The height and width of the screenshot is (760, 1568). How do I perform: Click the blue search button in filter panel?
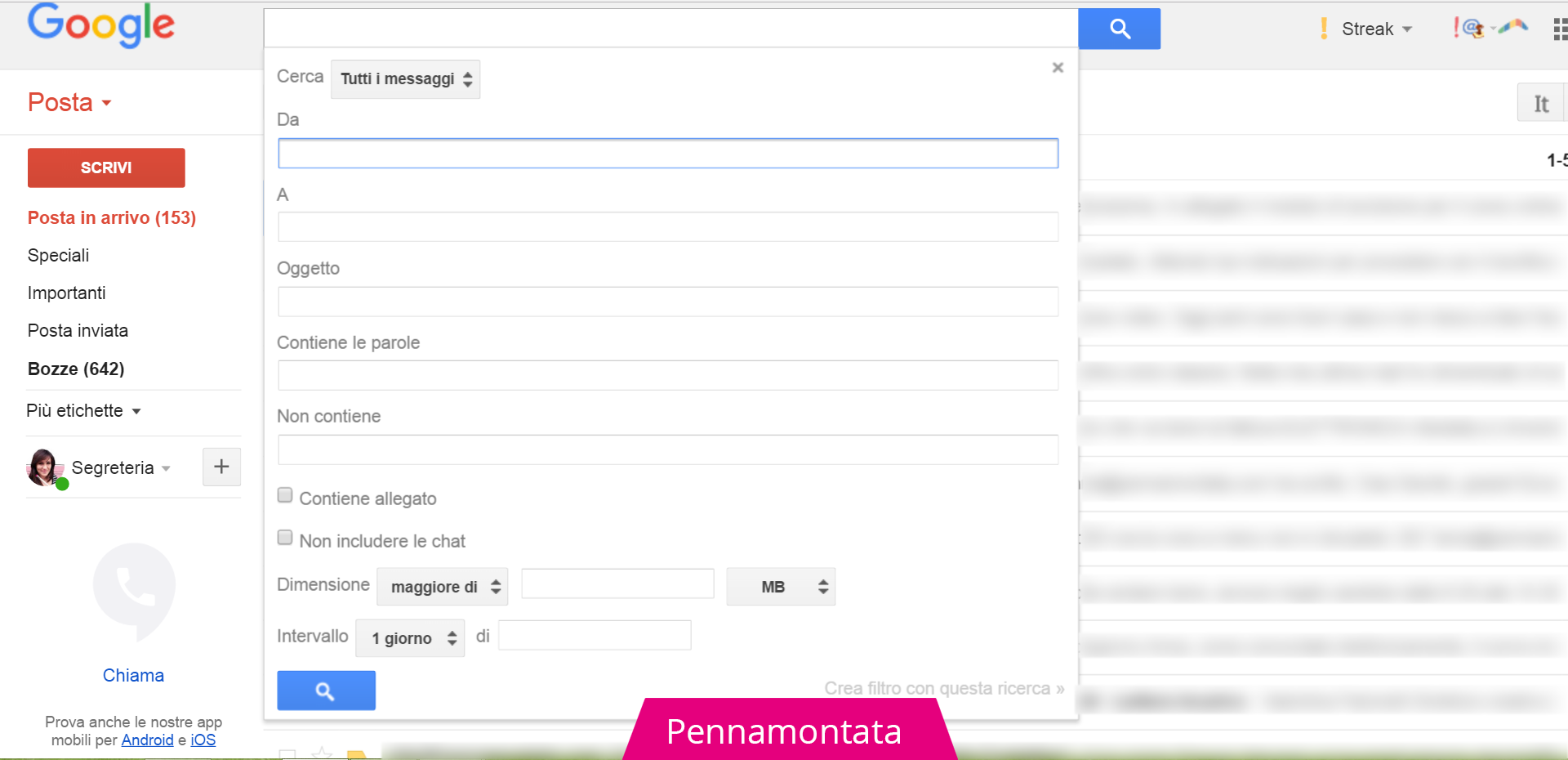pyautogui.click(x=326, y=691)
